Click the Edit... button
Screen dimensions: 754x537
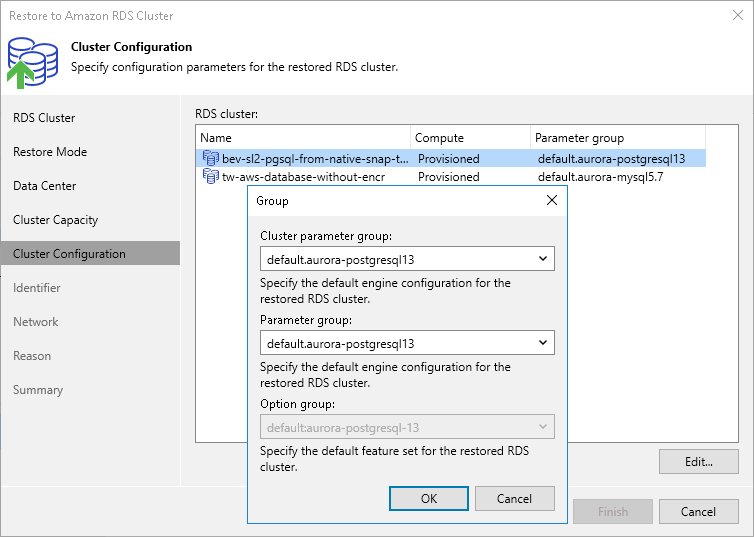698,462
